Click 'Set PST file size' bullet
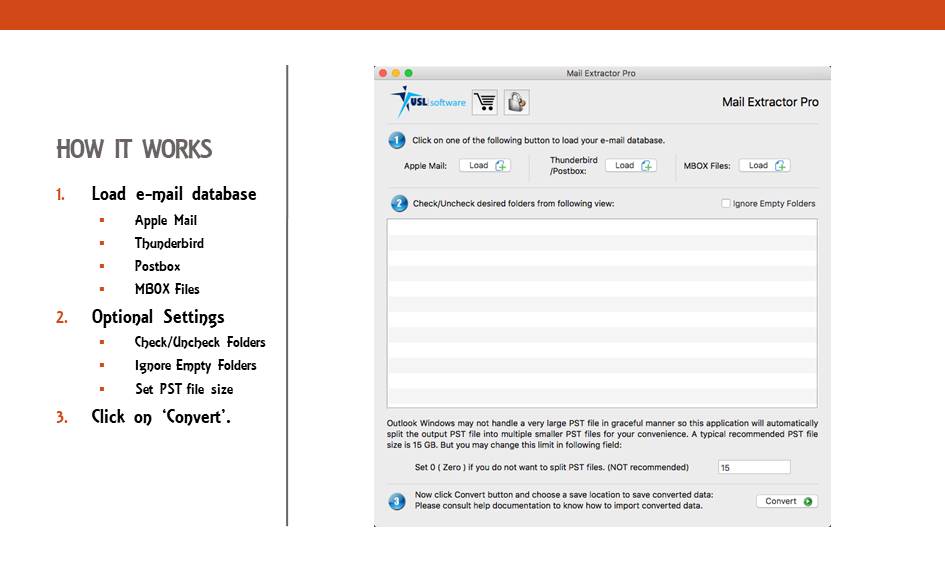 [184, 389]
